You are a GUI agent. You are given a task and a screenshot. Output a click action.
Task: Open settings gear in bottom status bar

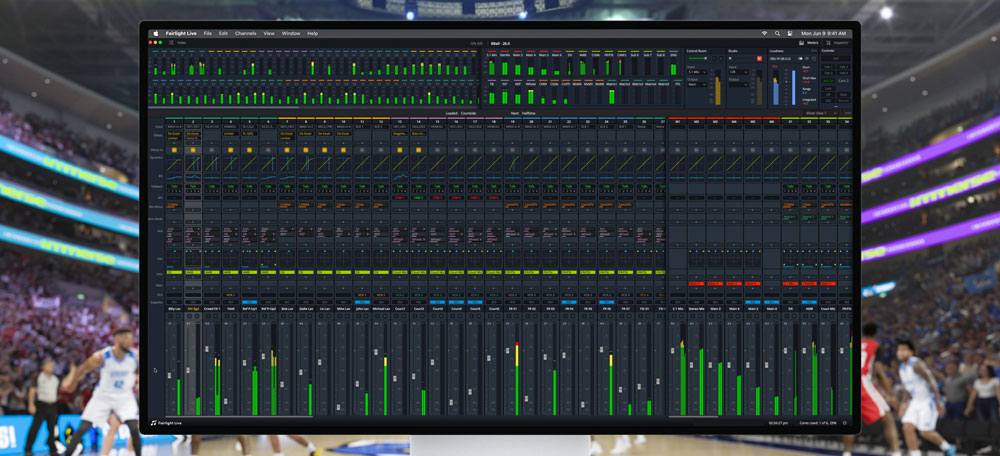click(844, 422)
